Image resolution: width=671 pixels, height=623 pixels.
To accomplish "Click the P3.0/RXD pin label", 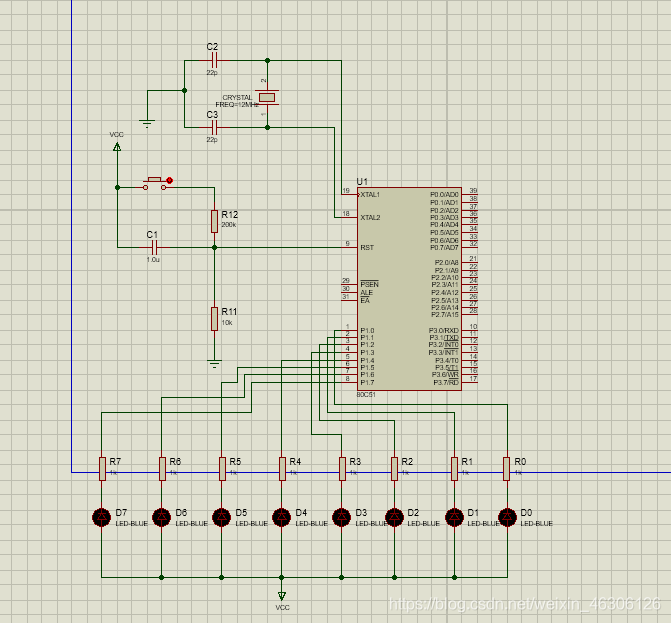I will click(x=444, y=331).
